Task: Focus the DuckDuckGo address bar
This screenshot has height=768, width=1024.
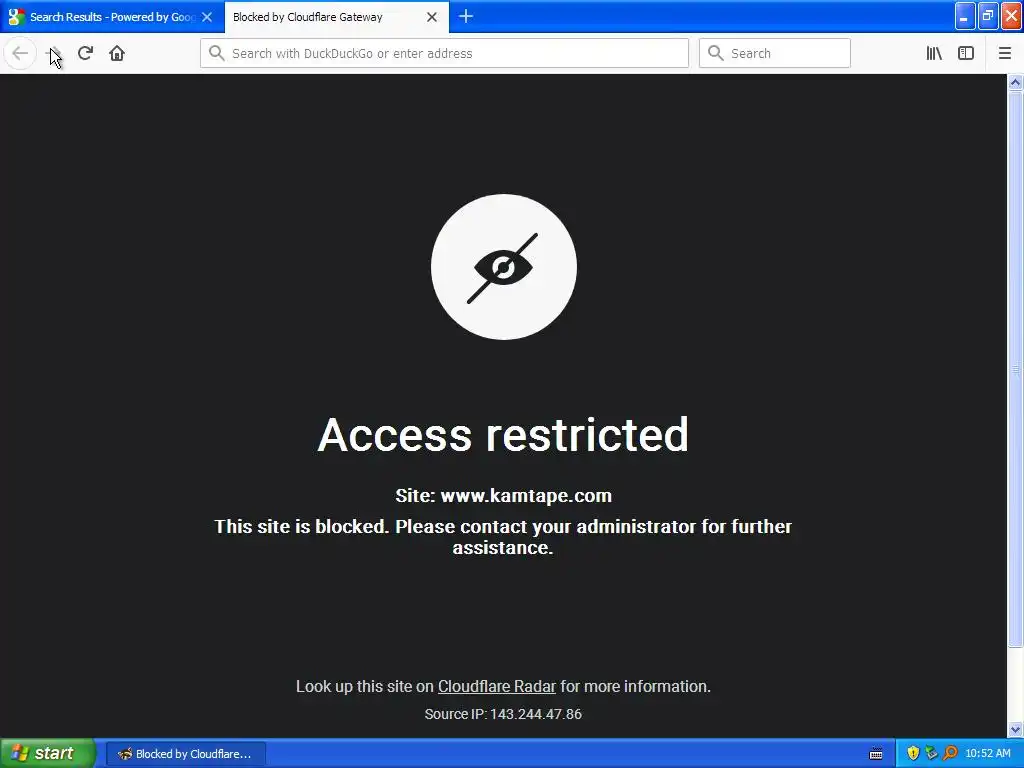Action: [444, 53]
